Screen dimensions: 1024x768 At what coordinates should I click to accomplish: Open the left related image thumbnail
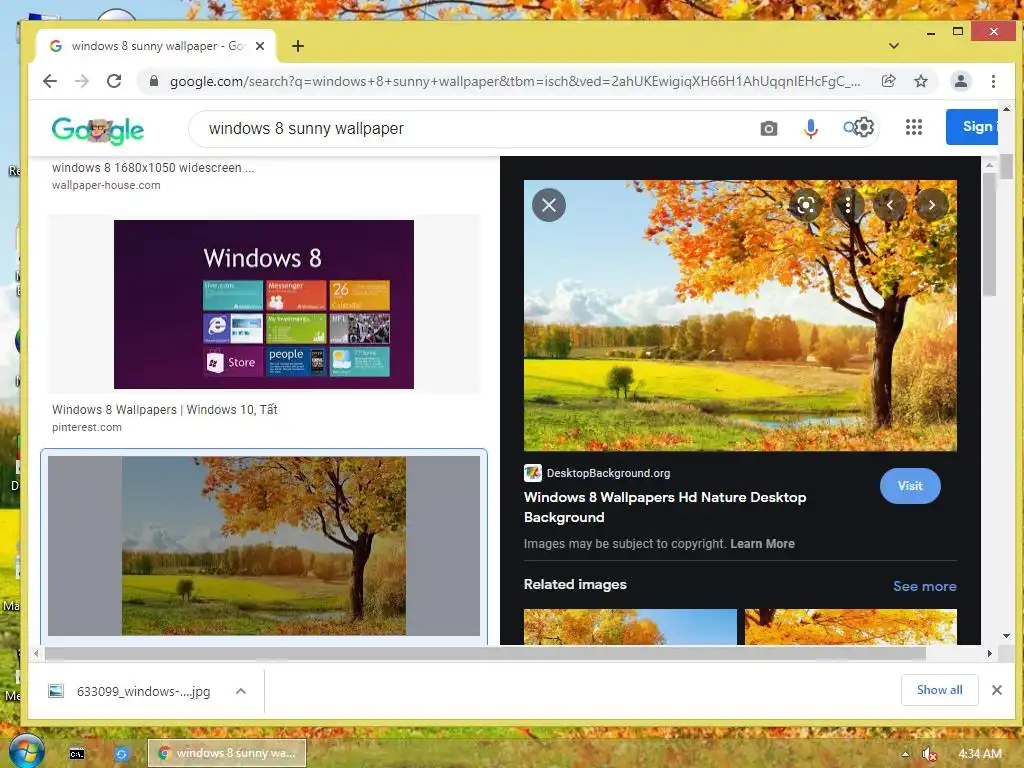(630, 627)
